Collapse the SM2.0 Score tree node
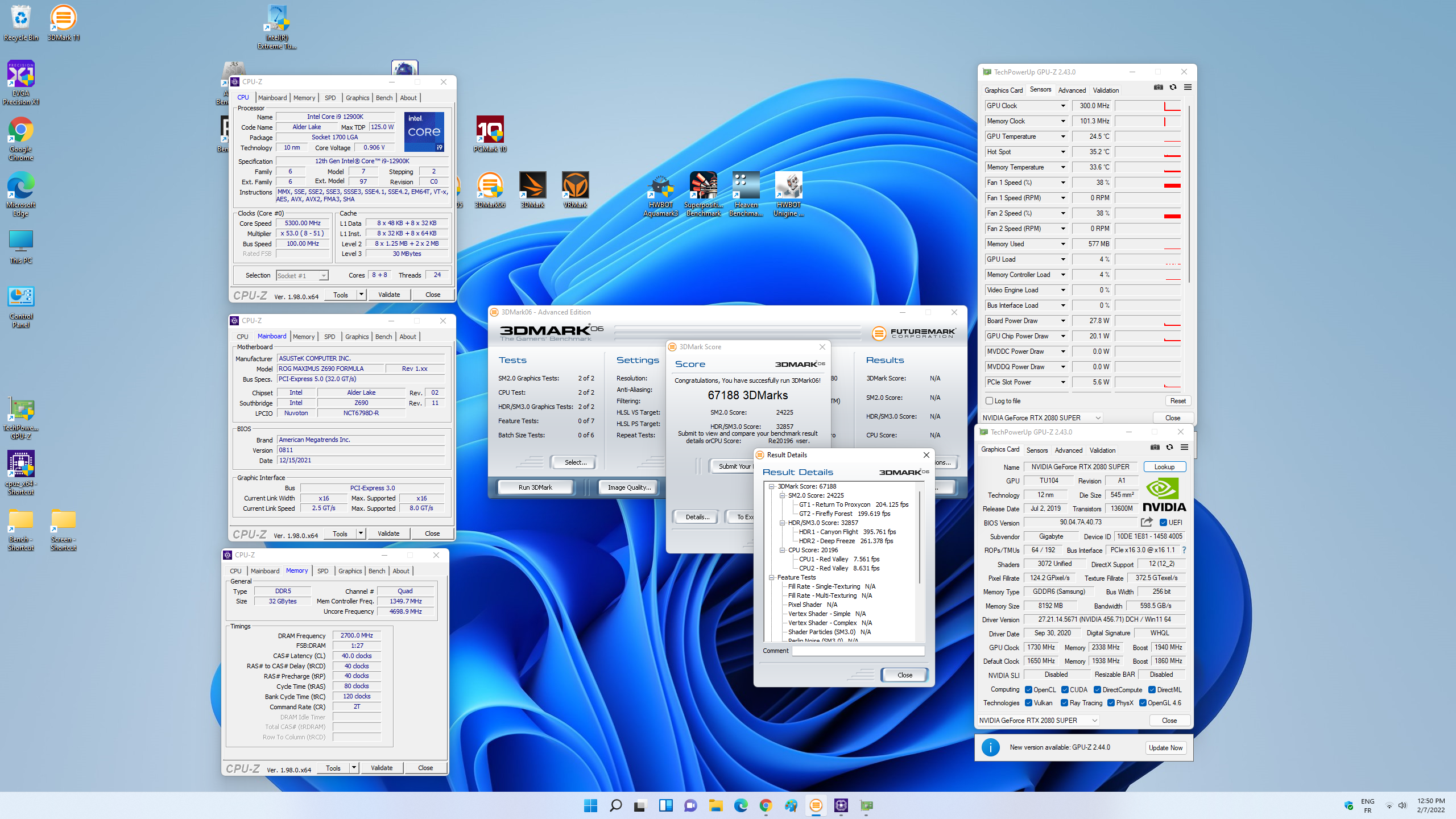This screenshot has height=819, width=1456. point(782,495)
